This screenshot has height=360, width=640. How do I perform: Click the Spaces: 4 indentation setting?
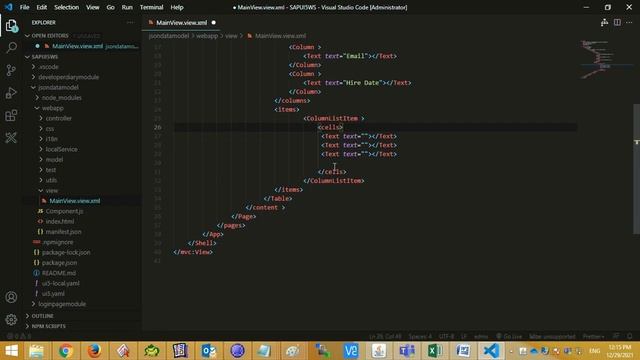point(420,336)
